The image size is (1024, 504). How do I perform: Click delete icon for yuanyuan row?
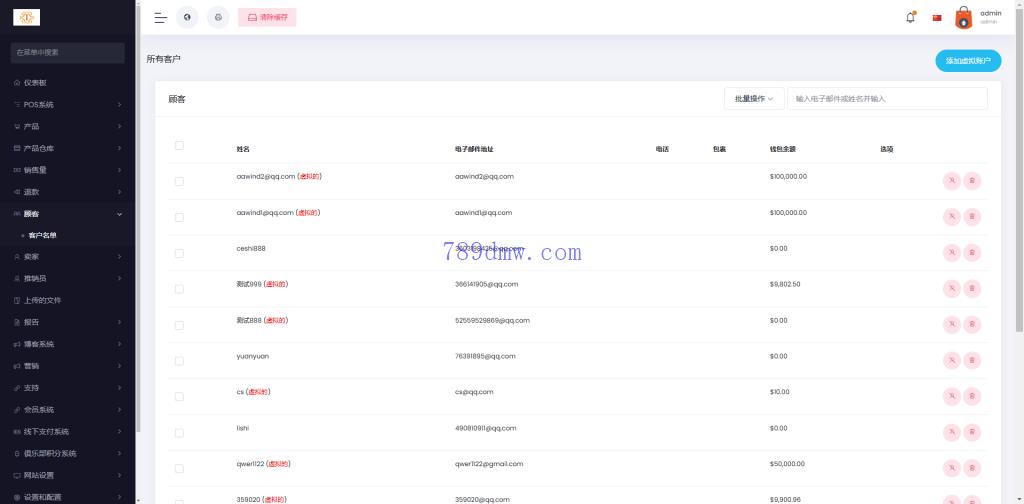[972, 361]
